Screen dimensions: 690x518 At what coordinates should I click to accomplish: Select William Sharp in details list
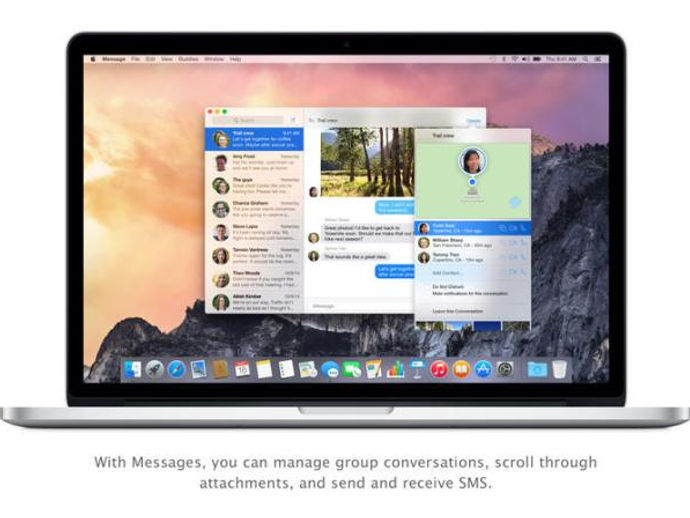(x=472, y=242)
